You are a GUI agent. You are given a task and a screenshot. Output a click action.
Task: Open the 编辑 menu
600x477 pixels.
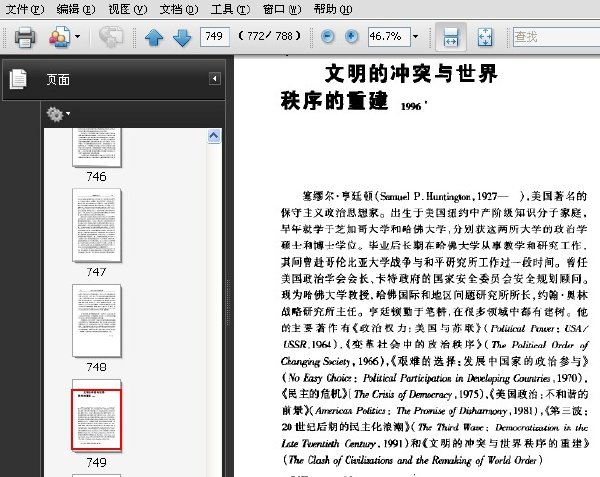(76, 9)
